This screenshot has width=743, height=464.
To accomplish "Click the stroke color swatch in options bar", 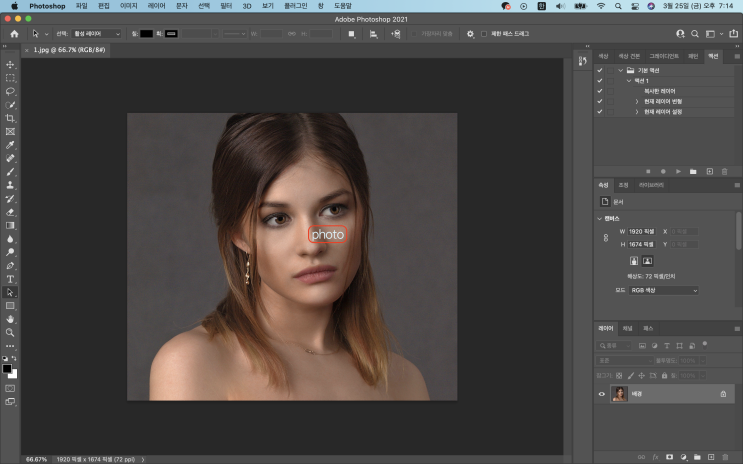I will point(172,34).
